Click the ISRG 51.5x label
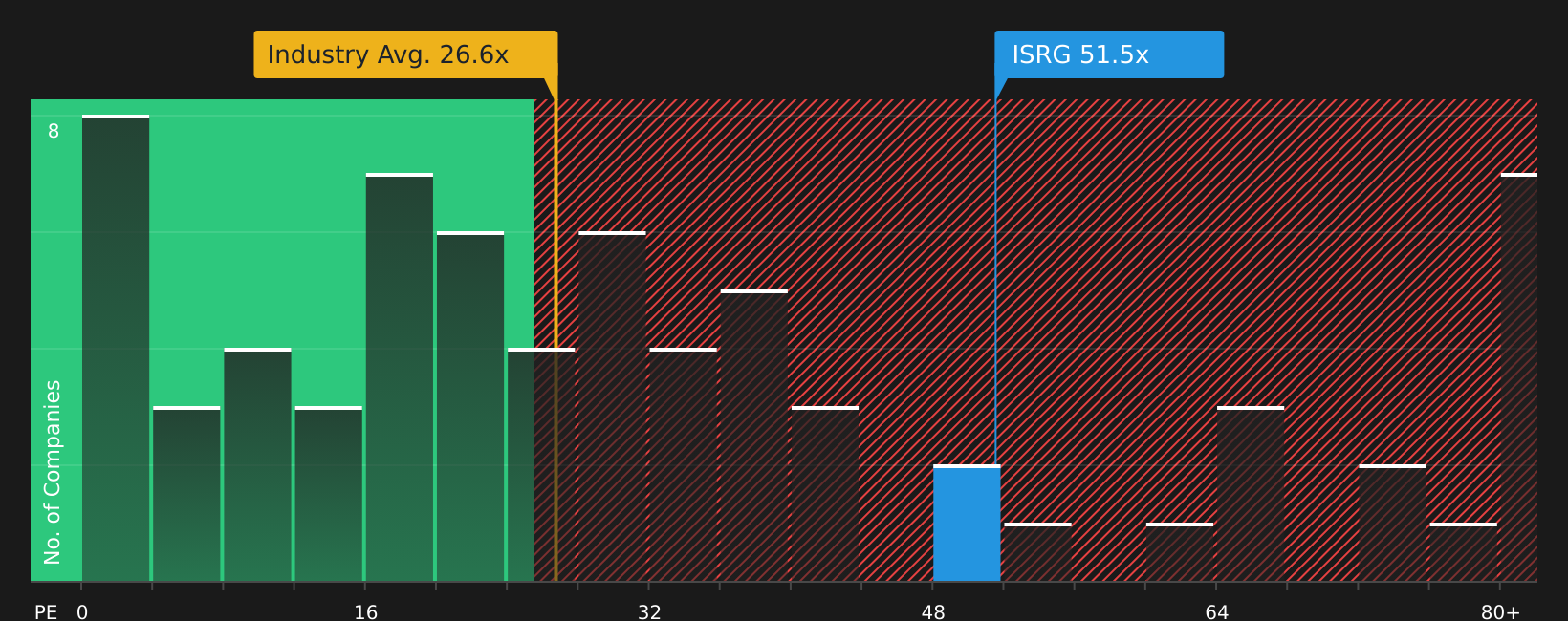Image resolution: width=1568 pixels, height=621 pixels. [1109, 54]
